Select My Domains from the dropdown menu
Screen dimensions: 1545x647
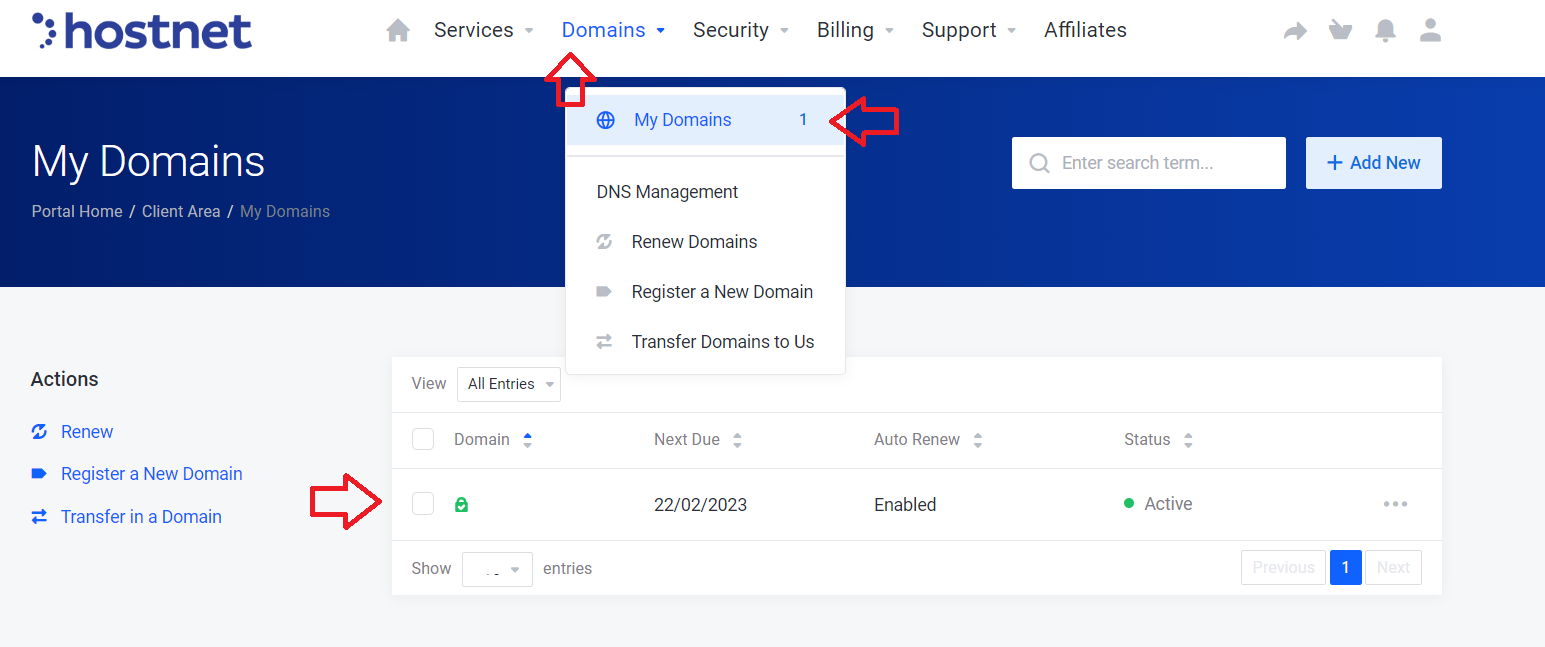pyautogui.click(x=683, y=120)
